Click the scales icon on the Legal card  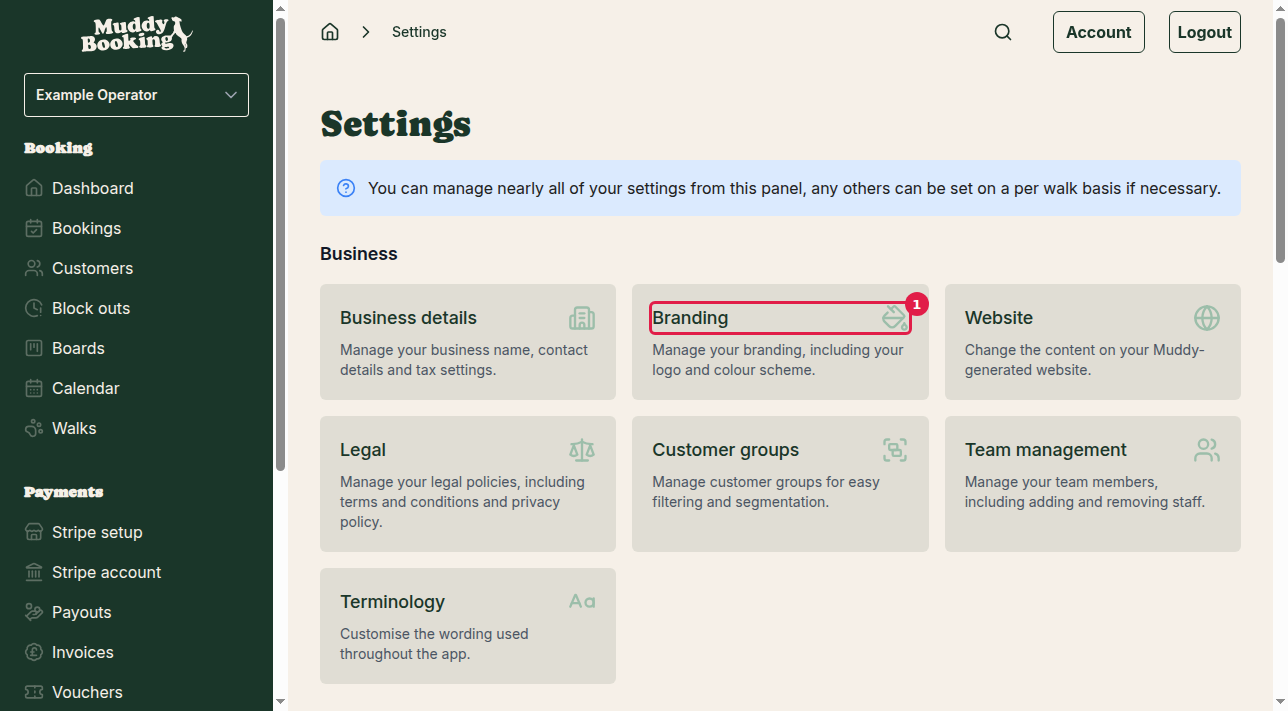click(x=582, y=450)
